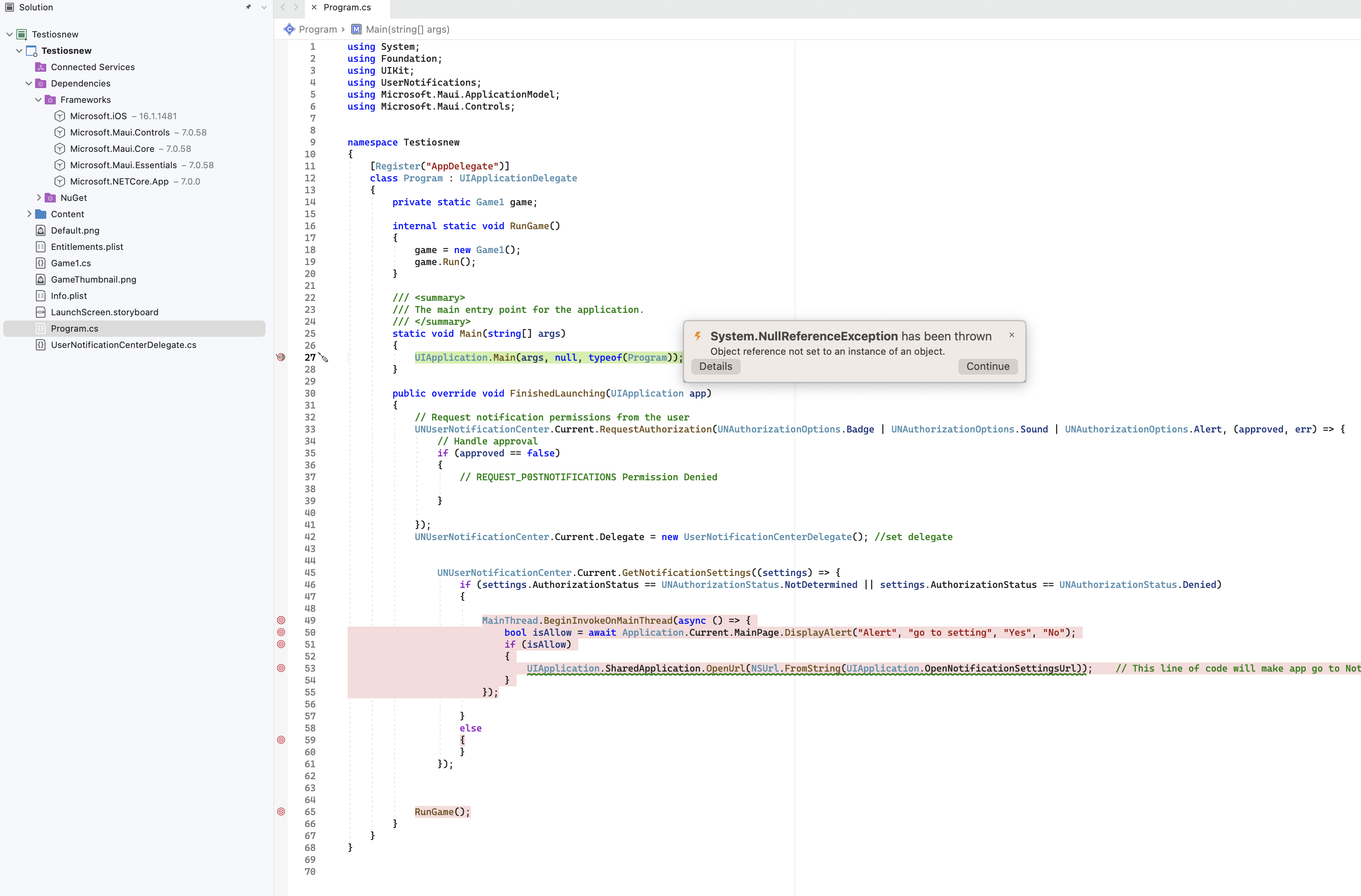Select the Program.cs editor tab
This screenshot has width=1361, height=896.
pos(347,8)
